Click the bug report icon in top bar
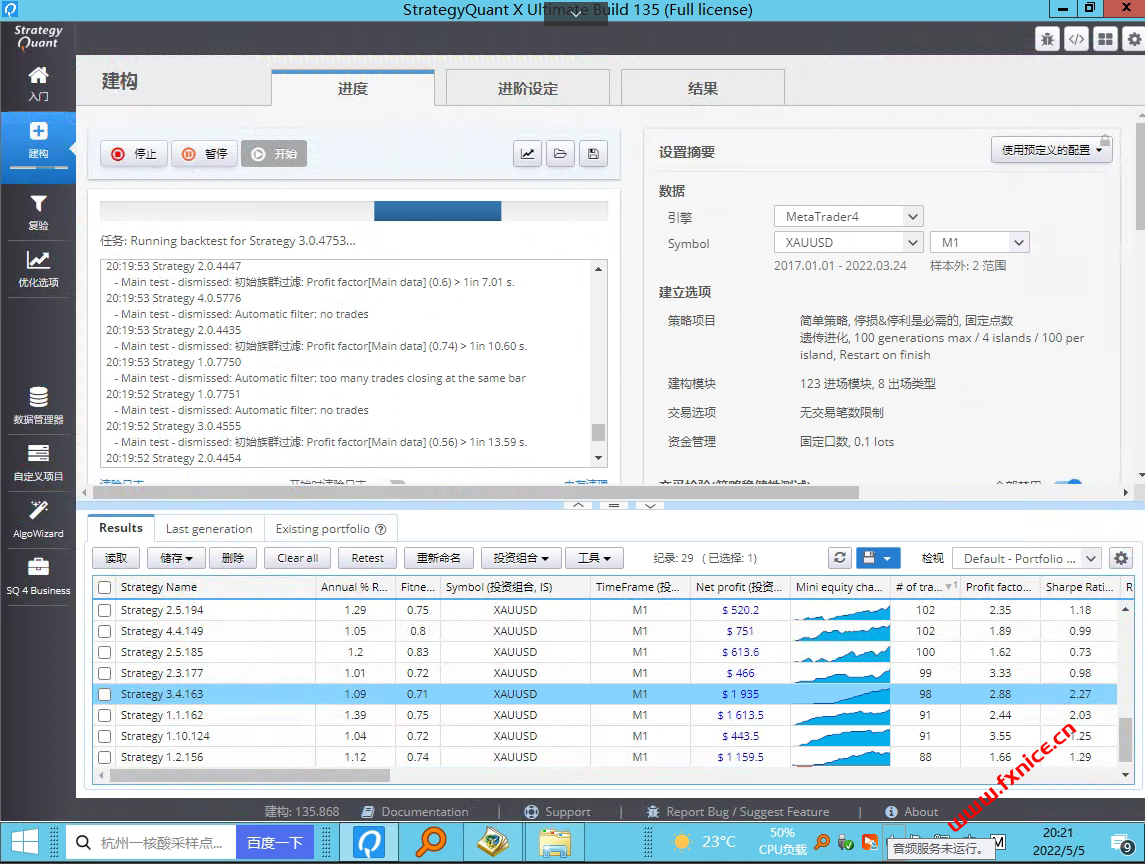1145x864 pixels. pyautogui.click(x=1047, y=39)
